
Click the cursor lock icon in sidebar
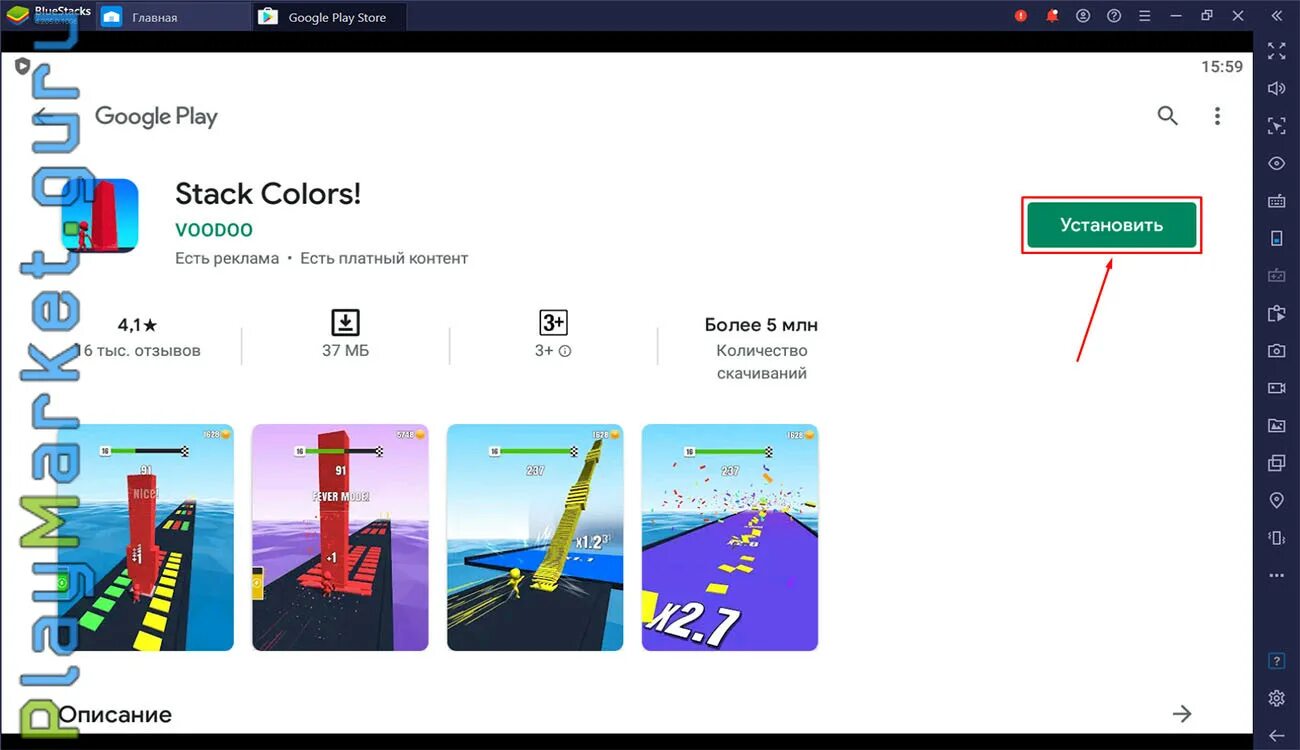(x=1276, y=126)
